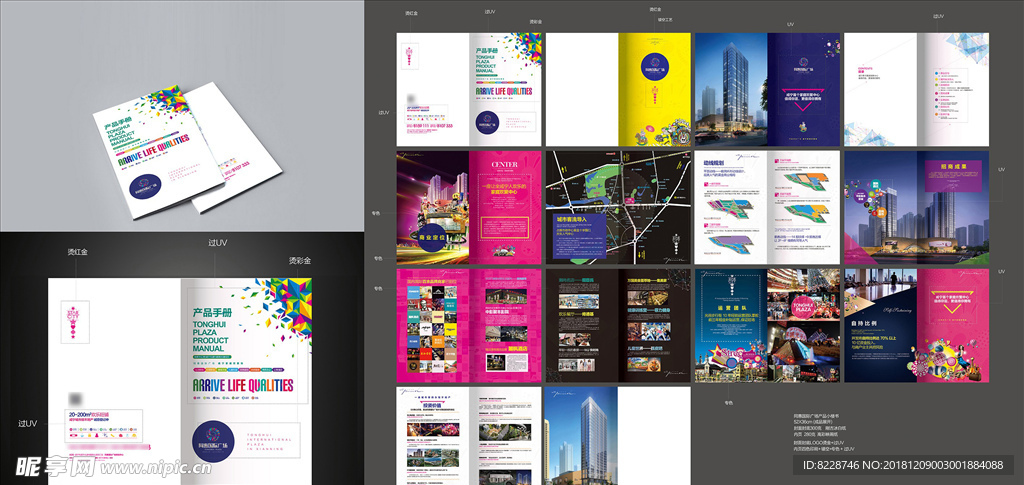Click large 过UV label beside 20-200m² box

27,424
